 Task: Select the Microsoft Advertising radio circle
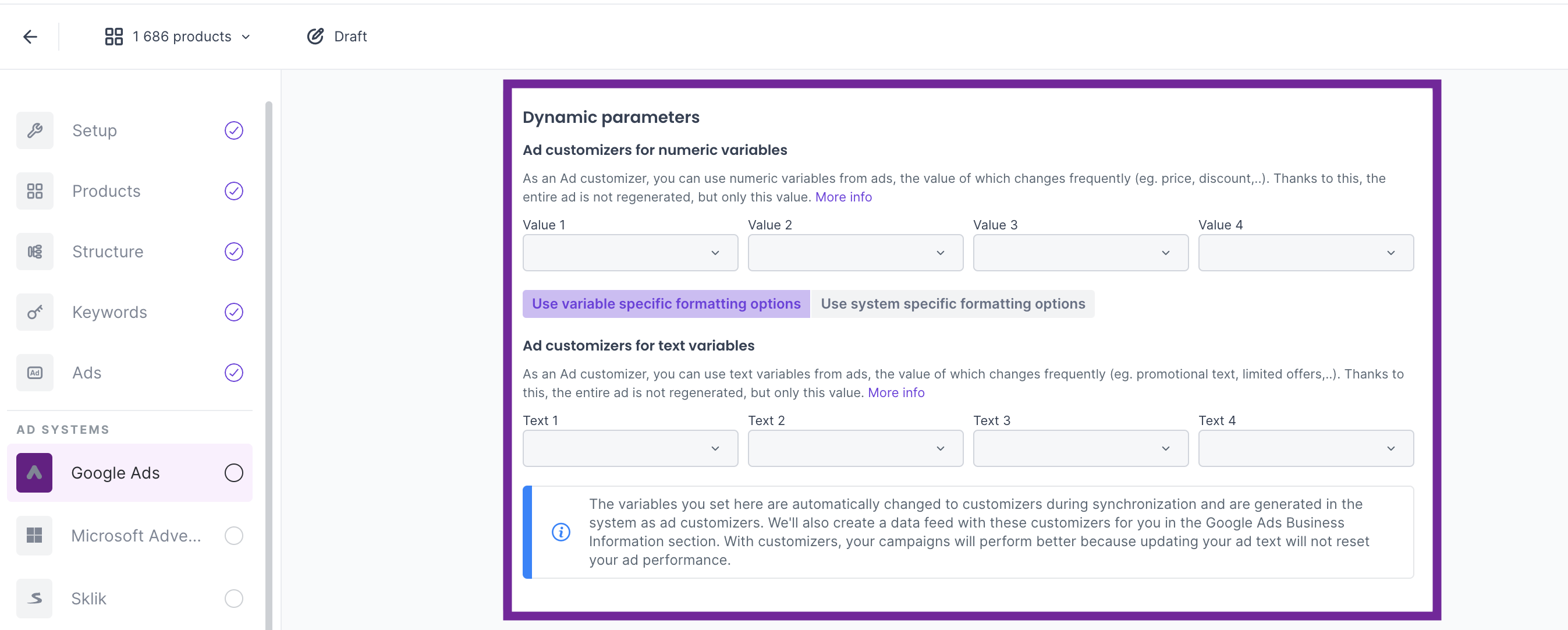coord(234,536)
